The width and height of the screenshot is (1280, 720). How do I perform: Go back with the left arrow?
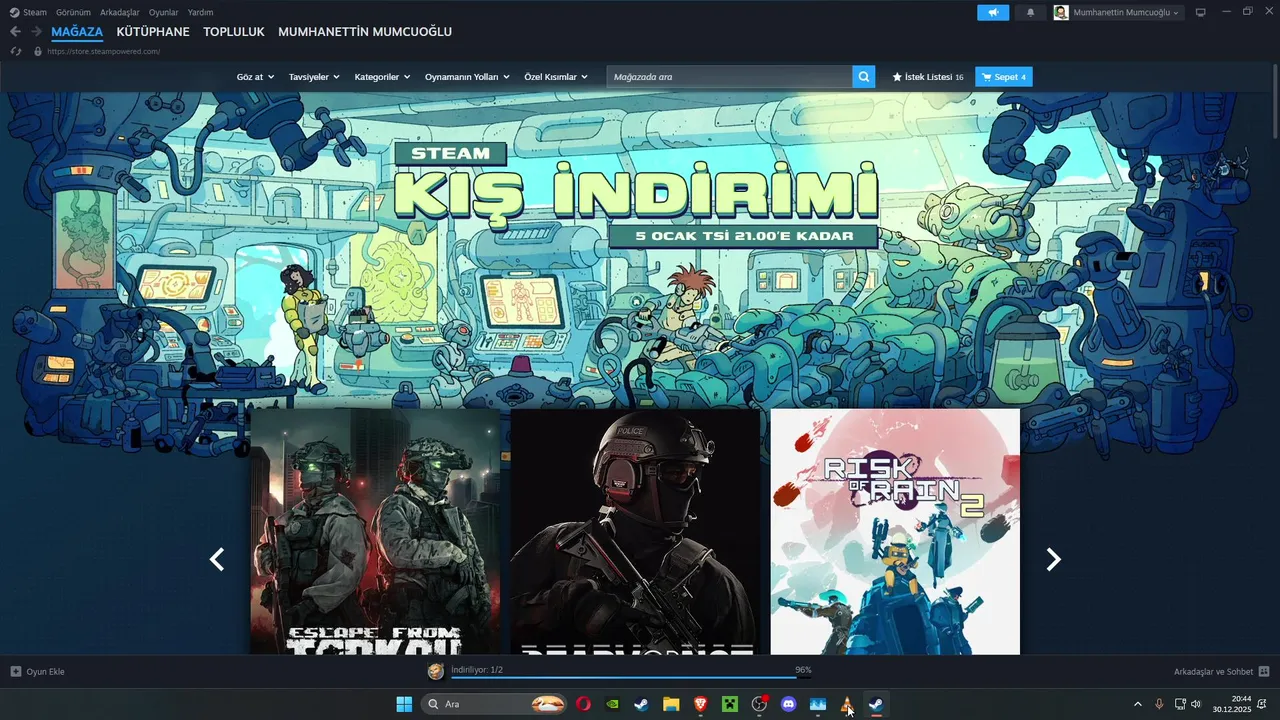(x=15, y=32)
